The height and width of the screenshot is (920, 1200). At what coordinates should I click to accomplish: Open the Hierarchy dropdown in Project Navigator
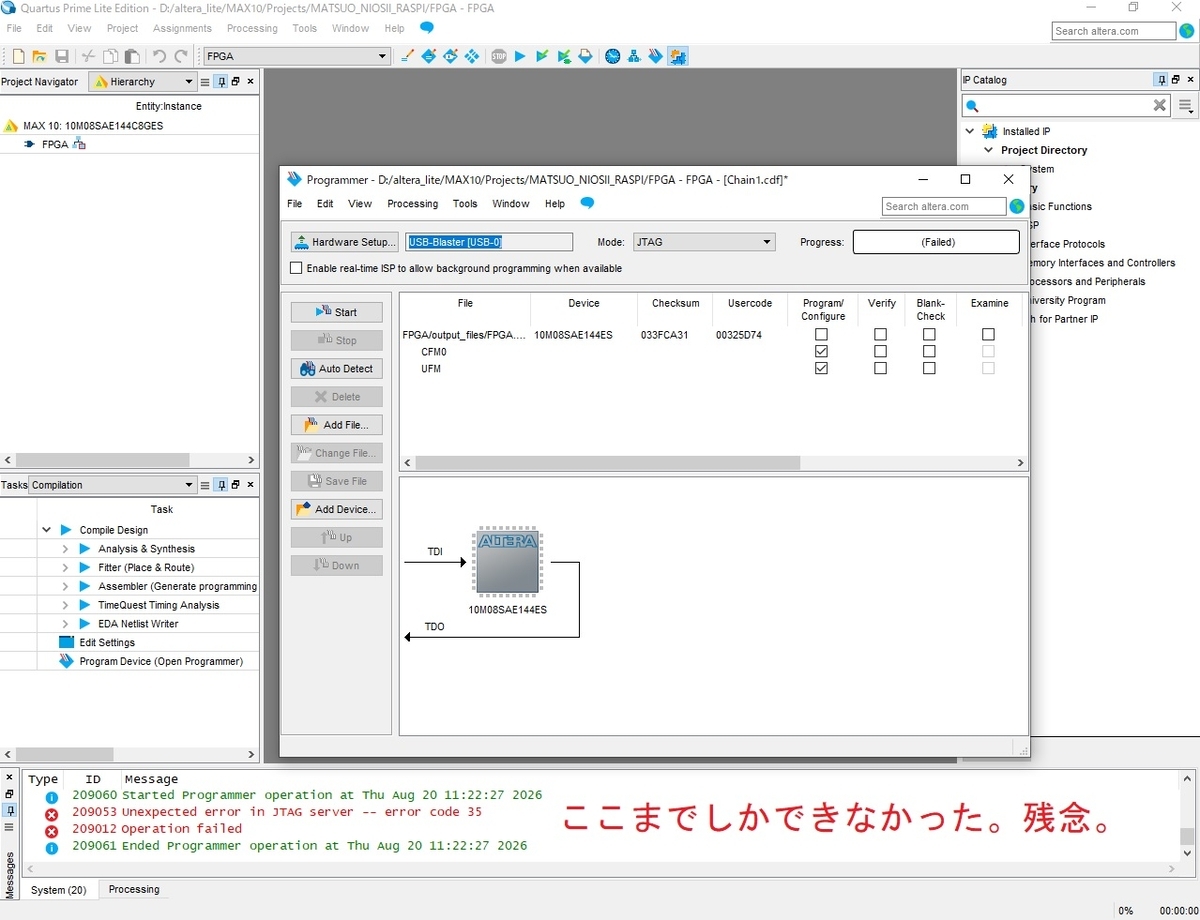143,82
